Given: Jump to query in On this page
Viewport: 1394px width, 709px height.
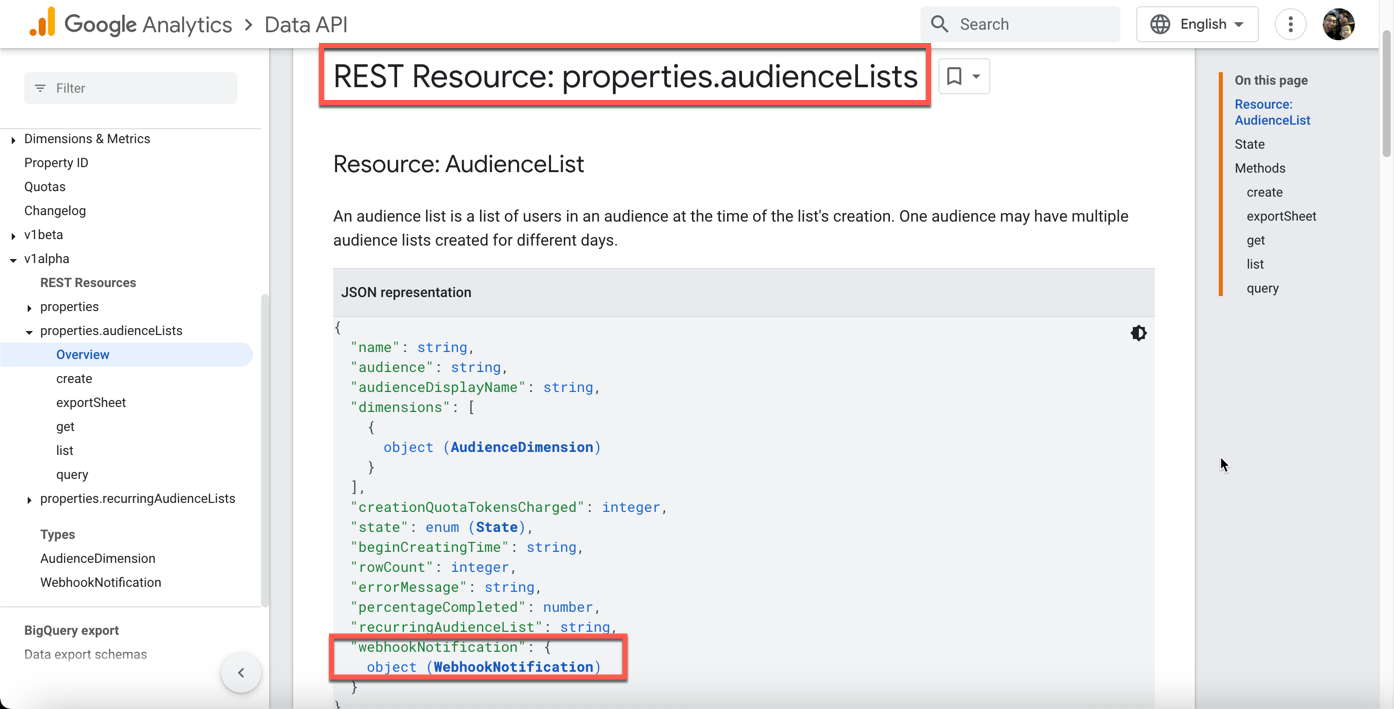Looking at the screenshot, I should point(1262,288).
